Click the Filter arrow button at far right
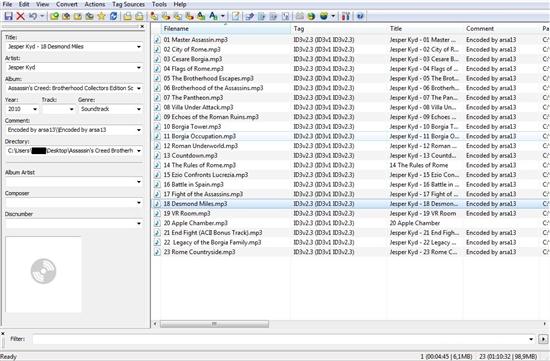Image resolution: width=550 pixels, height=361 pixels. point(543,339)
